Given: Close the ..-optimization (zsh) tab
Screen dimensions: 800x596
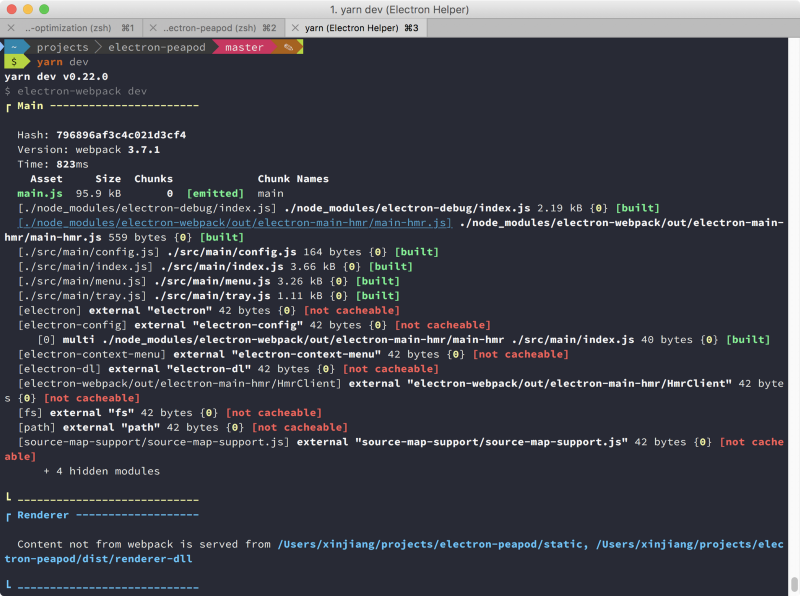Looking at the screenshot, I should click(x=11, y=28).
